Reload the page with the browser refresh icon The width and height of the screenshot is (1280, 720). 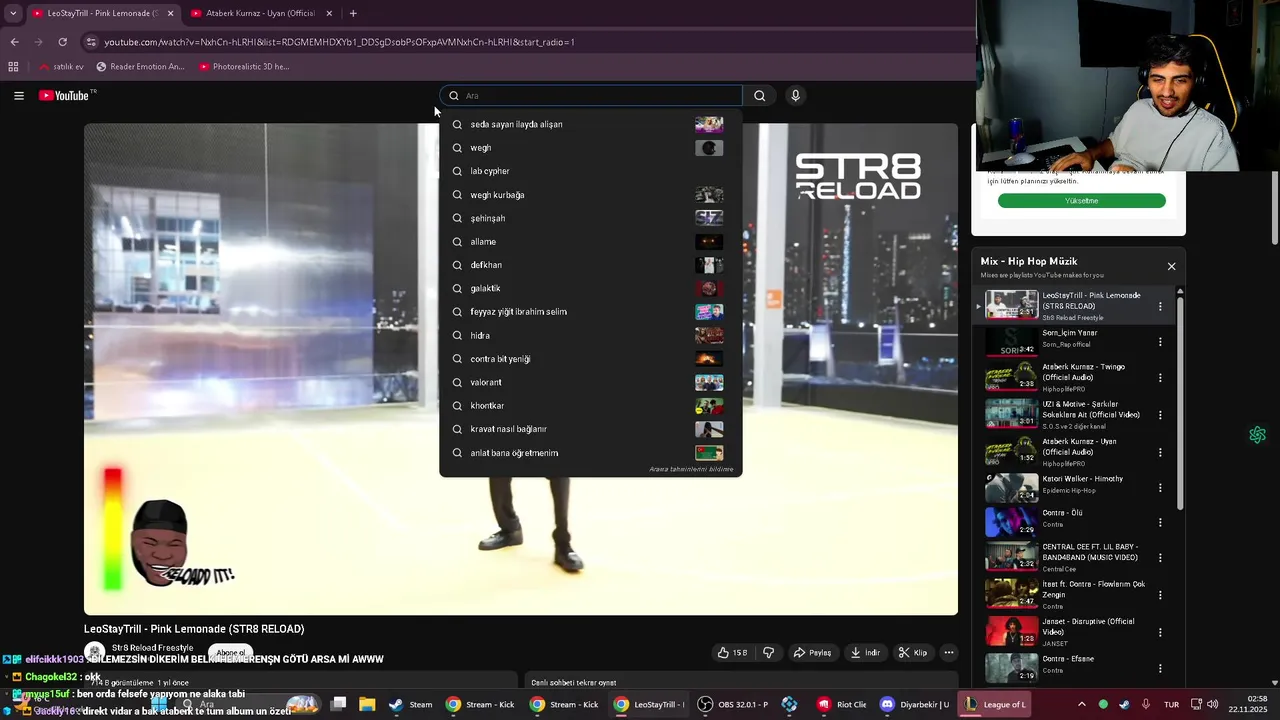click(x=62, y=42)
